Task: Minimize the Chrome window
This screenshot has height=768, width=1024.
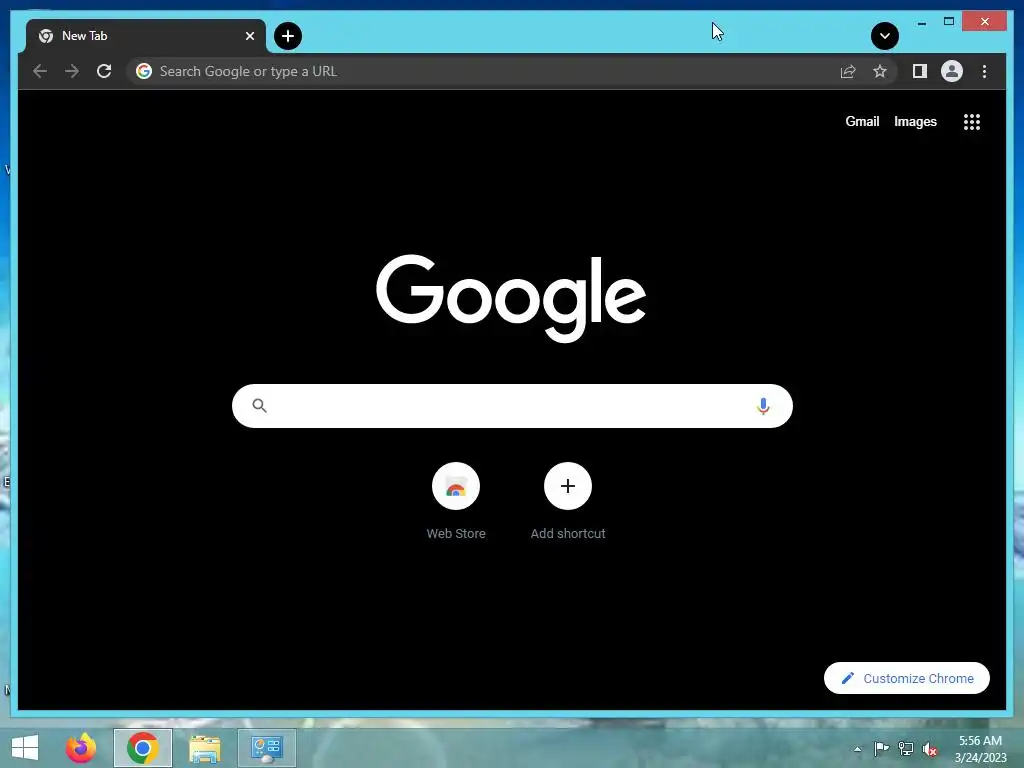Action: pos(921,22)
